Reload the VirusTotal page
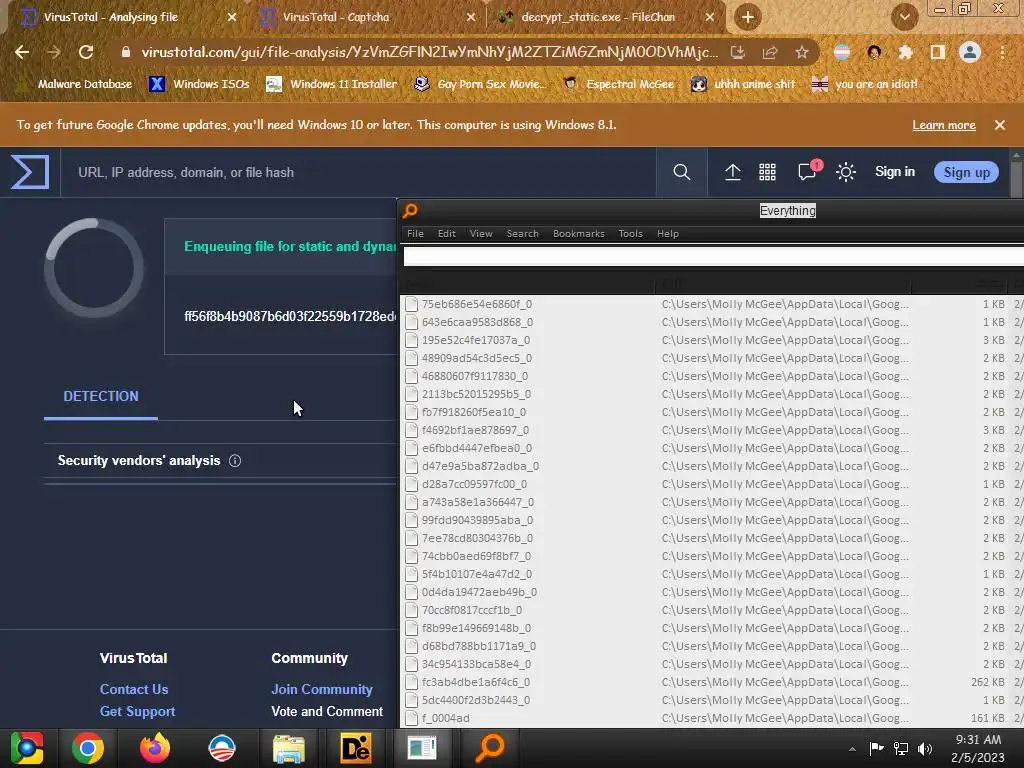This screenshot has width=1024, height=768. [x=86, y=52]
